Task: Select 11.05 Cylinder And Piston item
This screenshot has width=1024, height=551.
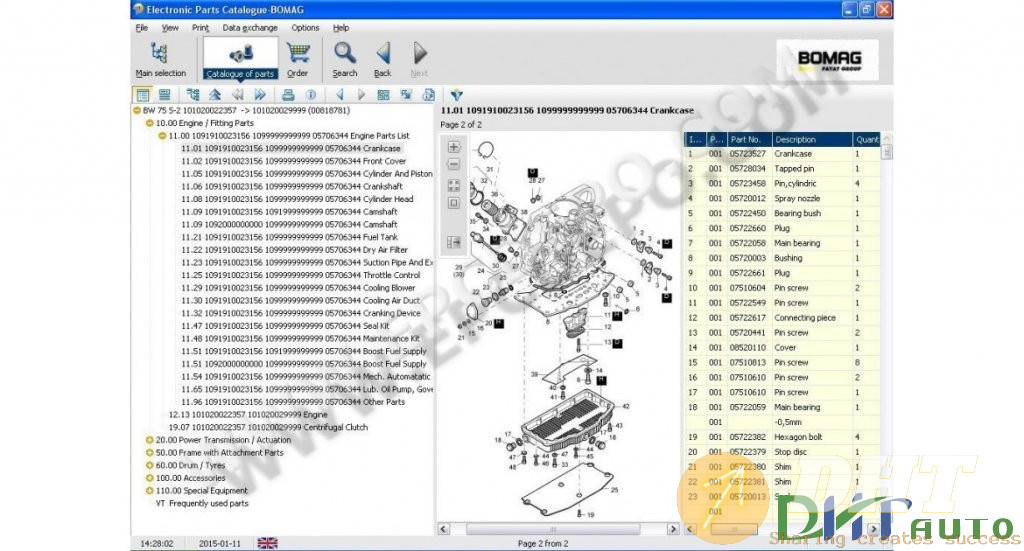Action: click(307, 174)
